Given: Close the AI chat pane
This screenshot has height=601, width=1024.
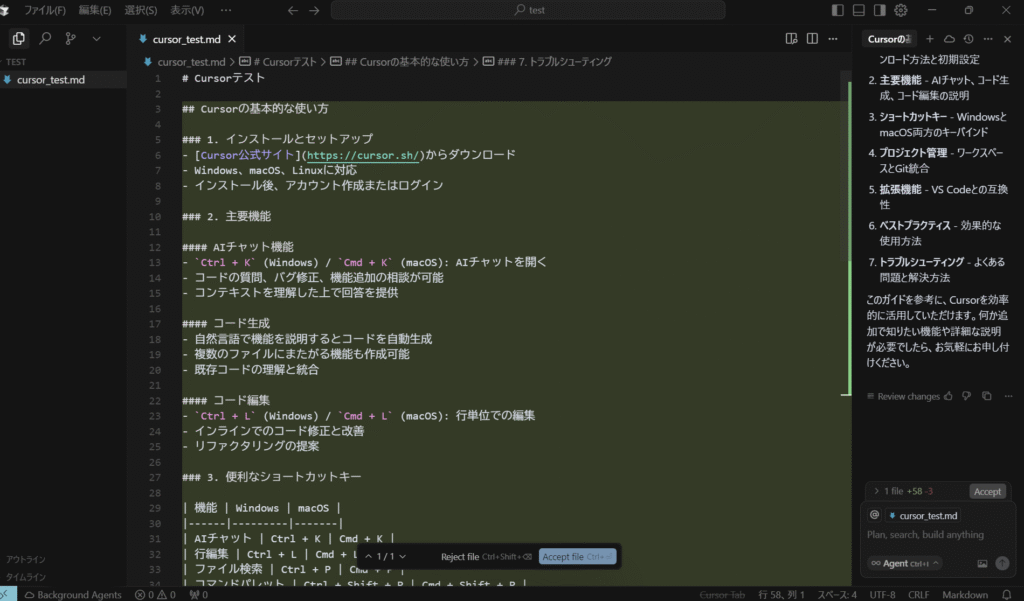Looking at the screenshot, I should tap(1008, 39).
